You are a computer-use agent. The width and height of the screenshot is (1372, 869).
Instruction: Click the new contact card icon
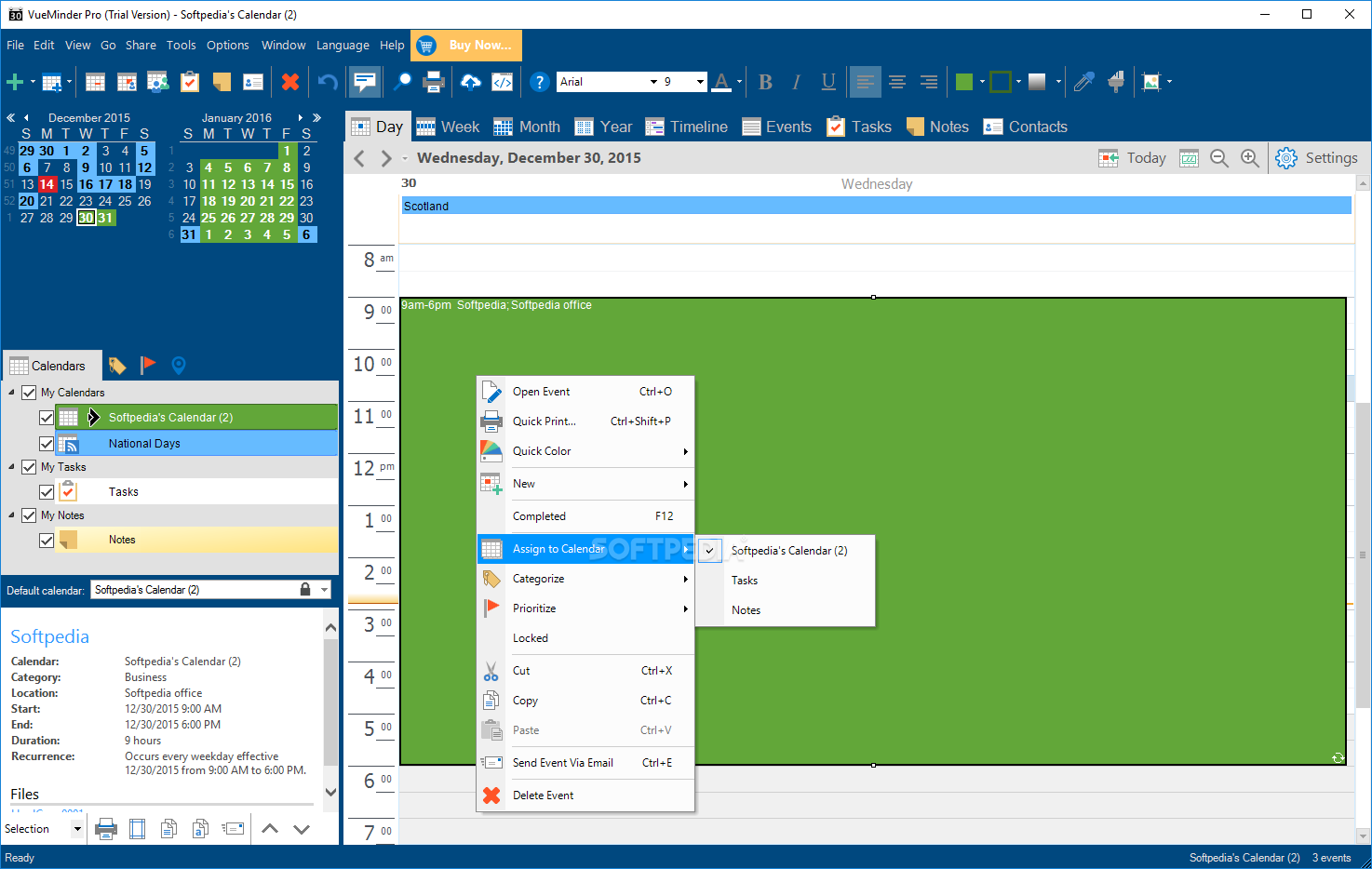(x=253, y=82)
